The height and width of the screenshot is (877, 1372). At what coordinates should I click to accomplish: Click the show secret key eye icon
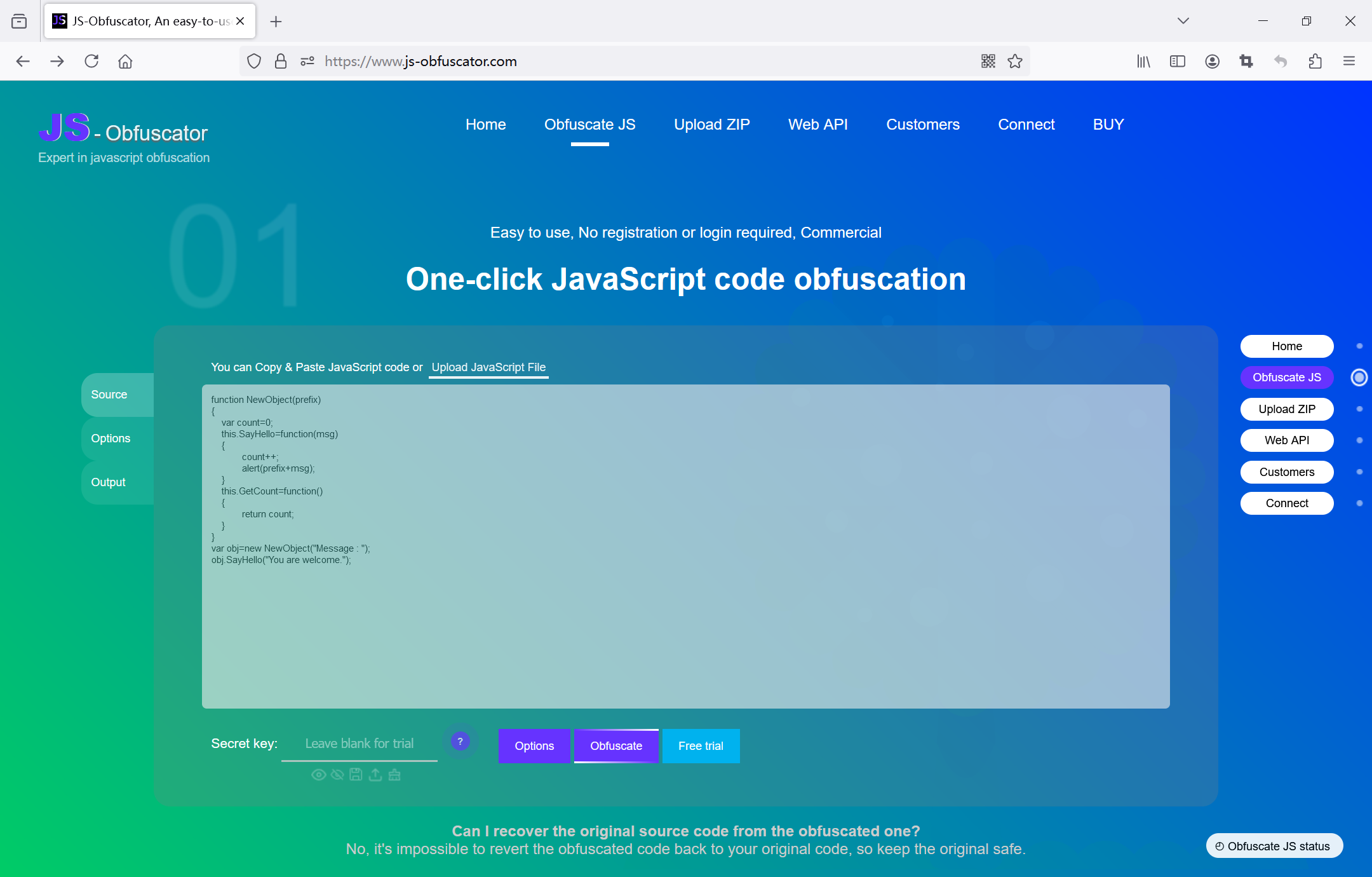click(x=318, y=775)
